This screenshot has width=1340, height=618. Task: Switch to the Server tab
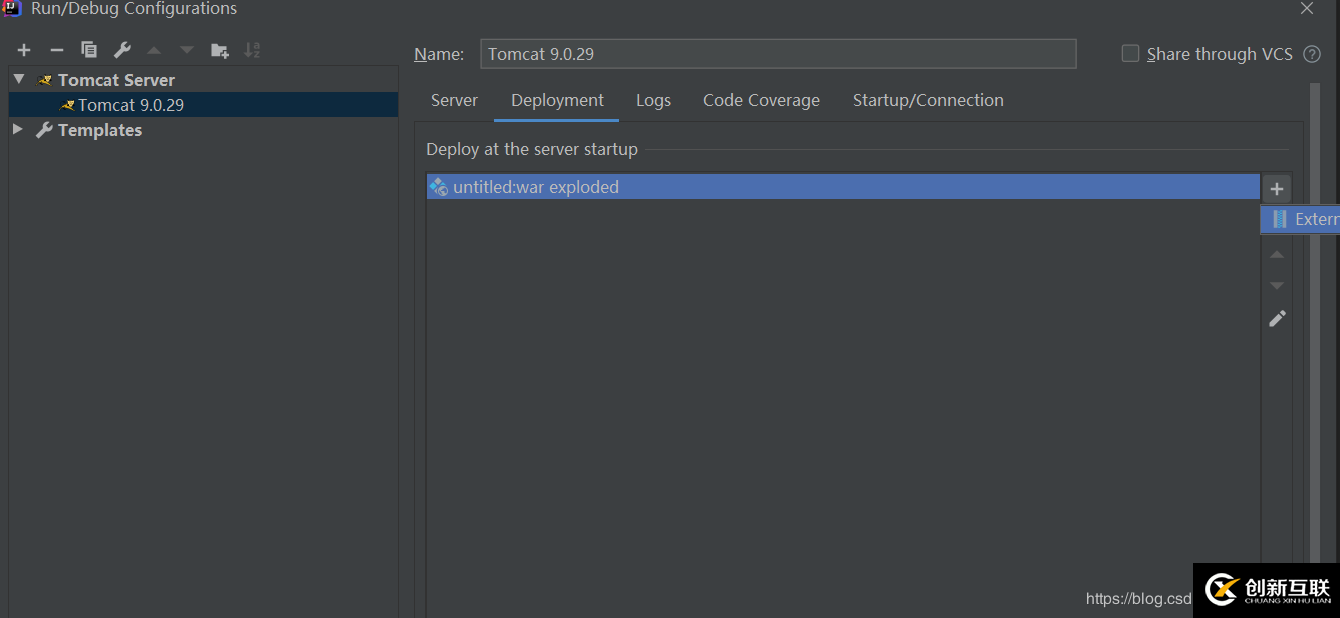(454, 100)
